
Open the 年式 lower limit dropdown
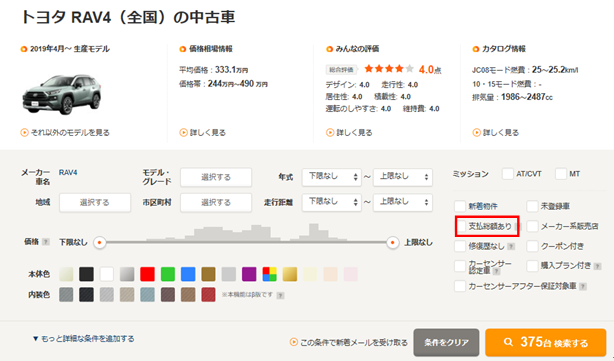[x=332, y=177]
